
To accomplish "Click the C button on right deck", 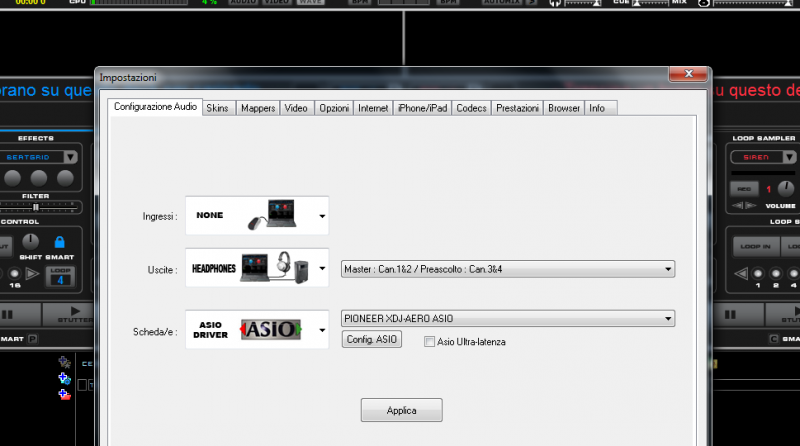I will [774, 339].
